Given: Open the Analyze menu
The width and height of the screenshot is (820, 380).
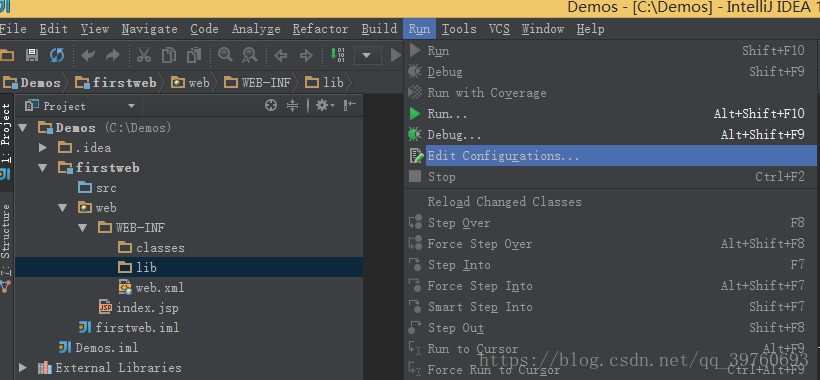Looking at the screenshot, I should (x=256, y=29).
